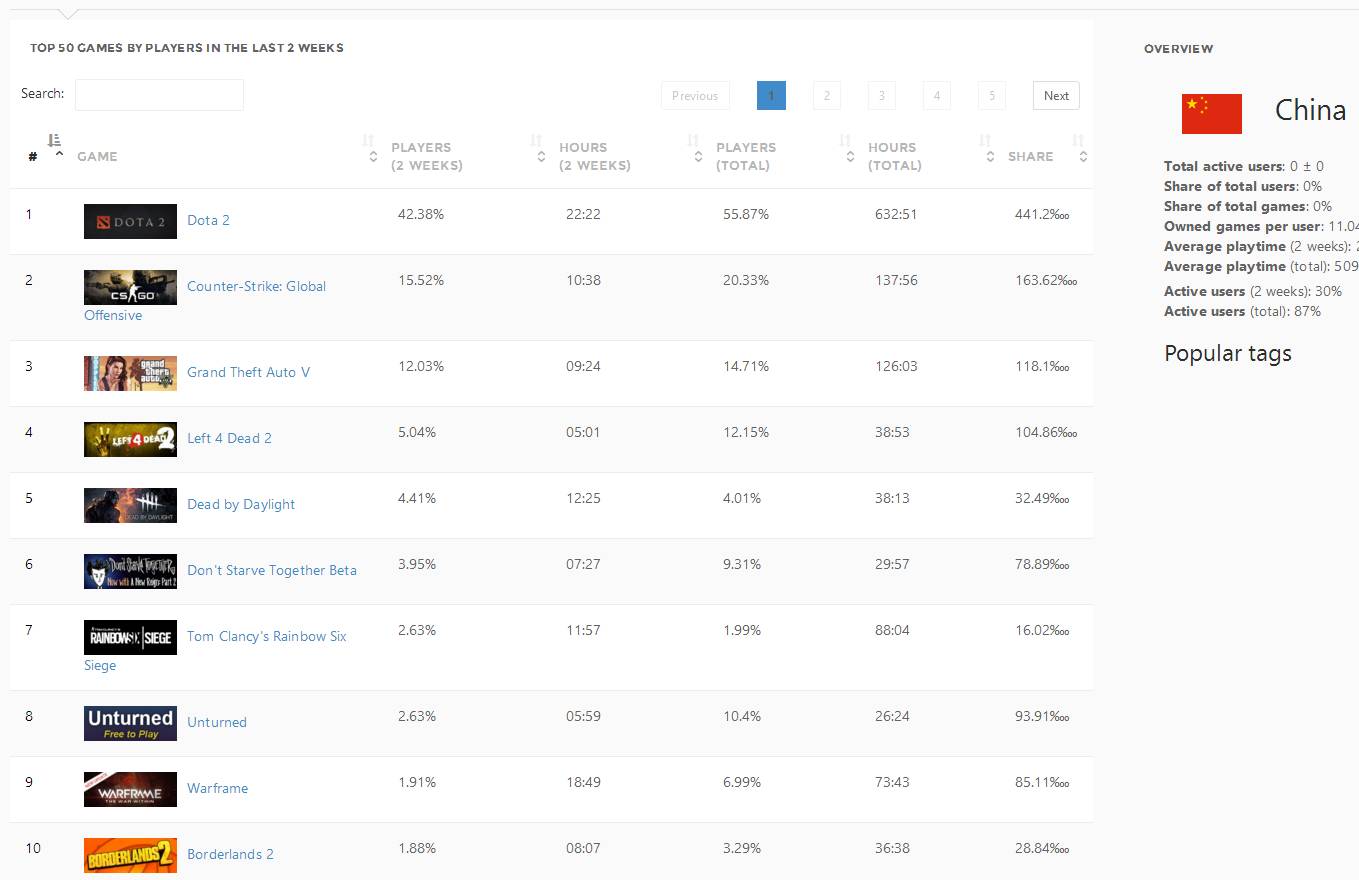Click the rank column sort icon
This screenshot has width=1359, height=880.
click(55, 141)
